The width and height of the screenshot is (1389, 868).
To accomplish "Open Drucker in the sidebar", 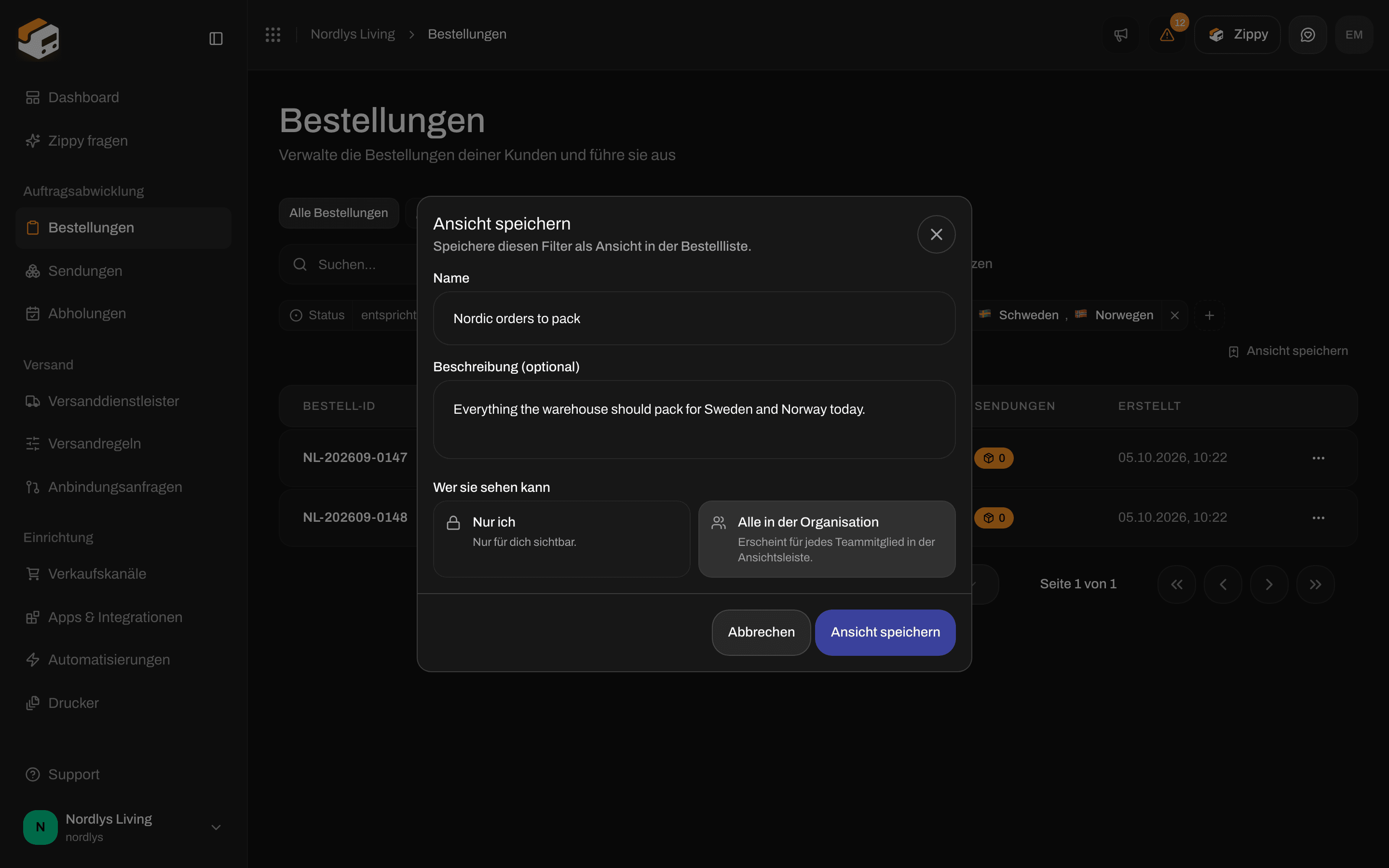I will point(123,703).
